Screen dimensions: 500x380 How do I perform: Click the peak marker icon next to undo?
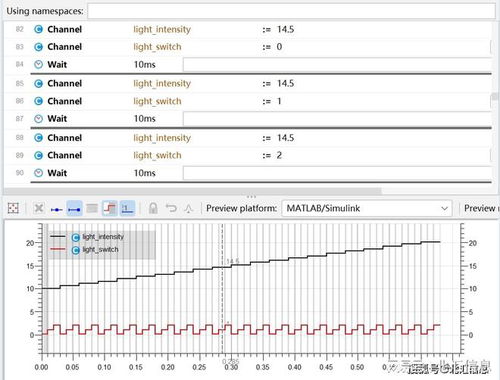coord(189,209)
